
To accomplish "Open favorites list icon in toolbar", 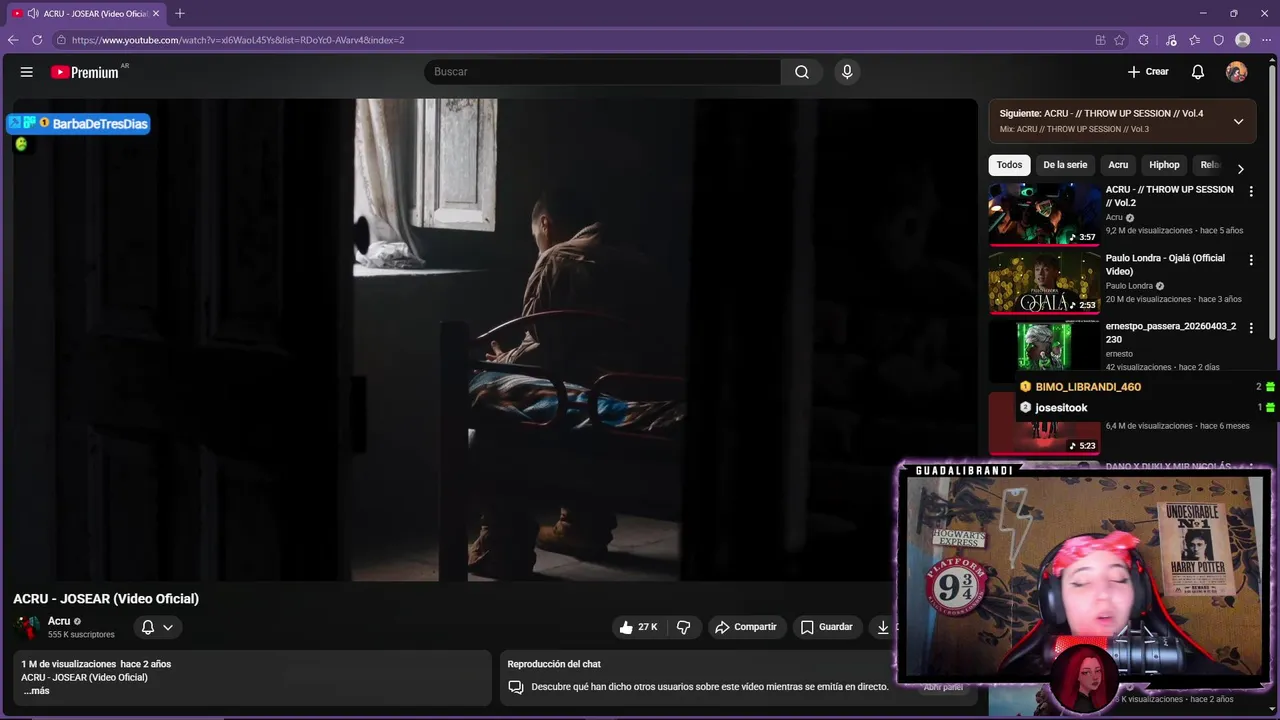I will tap(1195, 40).
